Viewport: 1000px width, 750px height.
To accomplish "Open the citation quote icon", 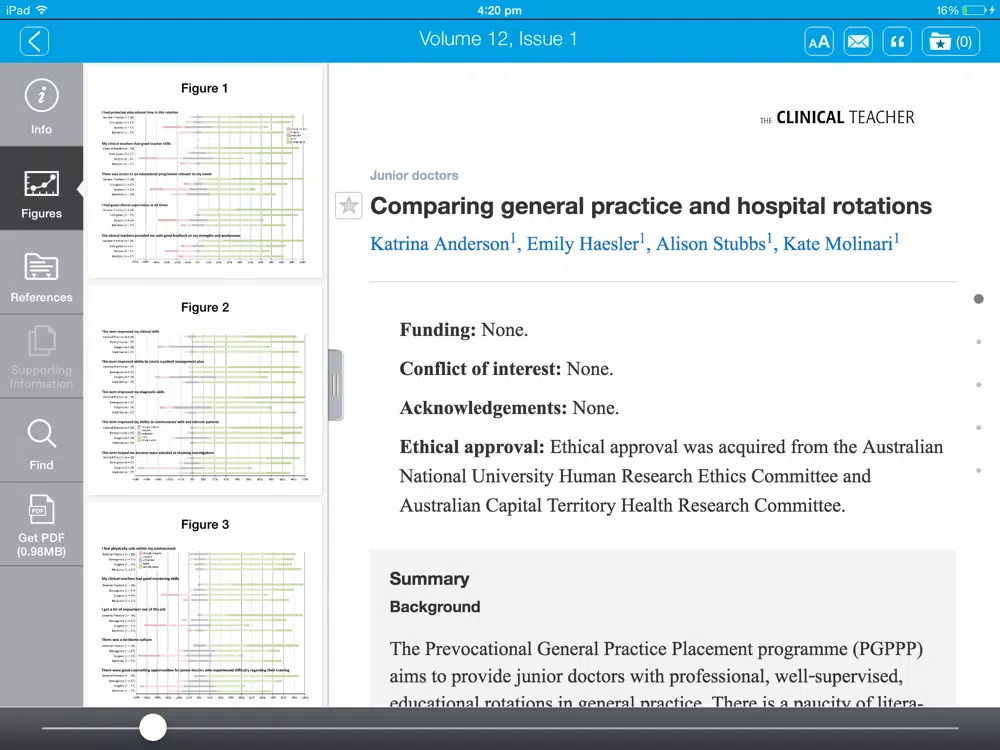I will (897, 42).
